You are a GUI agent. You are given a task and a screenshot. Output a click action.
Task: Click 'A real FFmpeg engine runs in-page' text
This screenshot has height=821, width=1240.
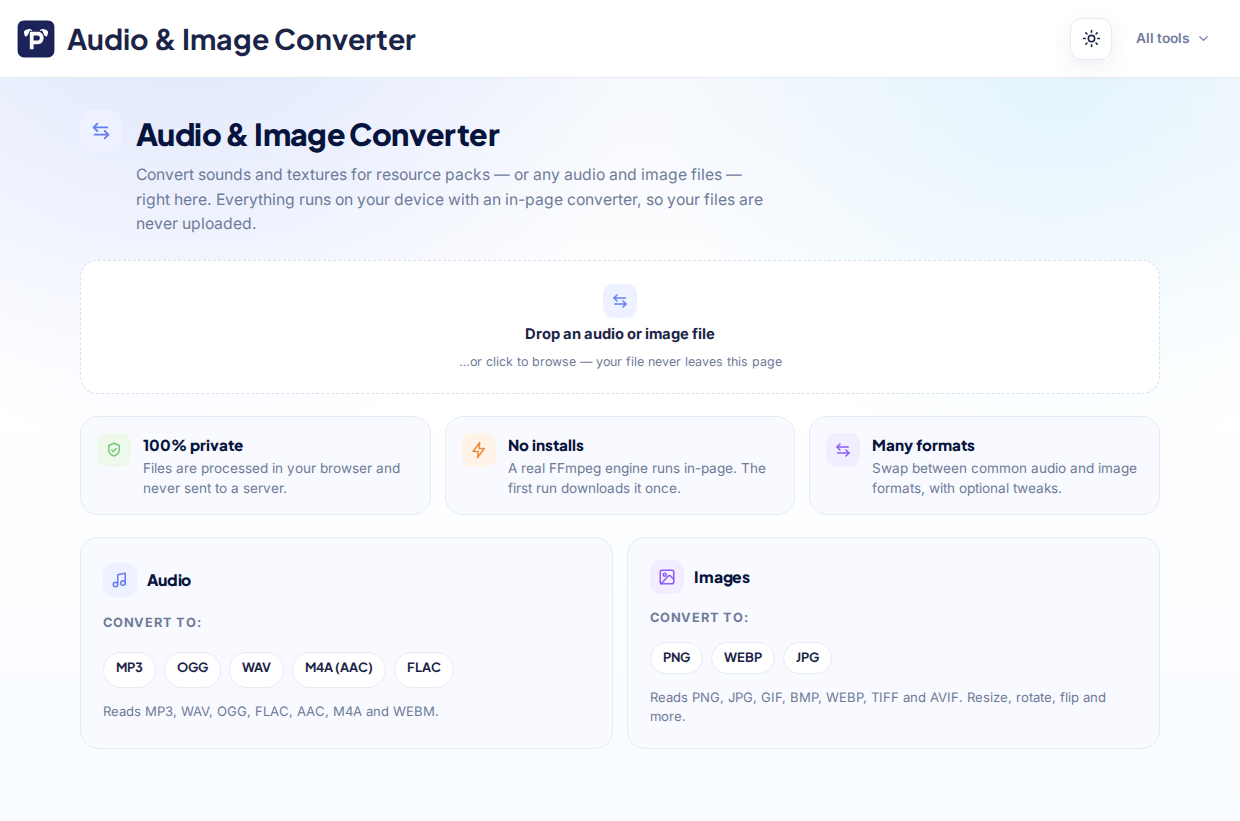pyautogui.click(x=637, y=478)
